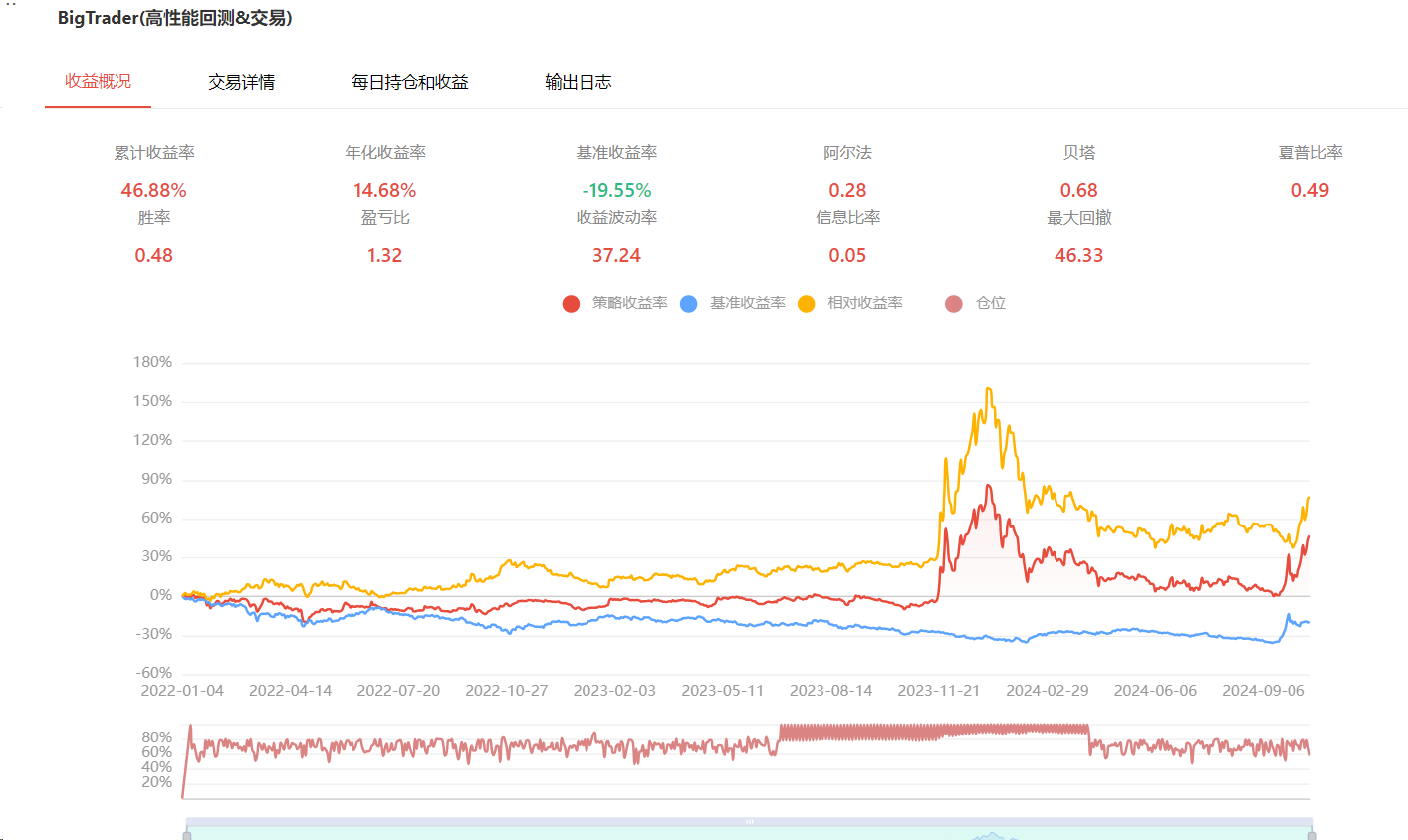Click the 2023-11-21 date axis label
Screen dimensions: 1408x840
[939, 691]
